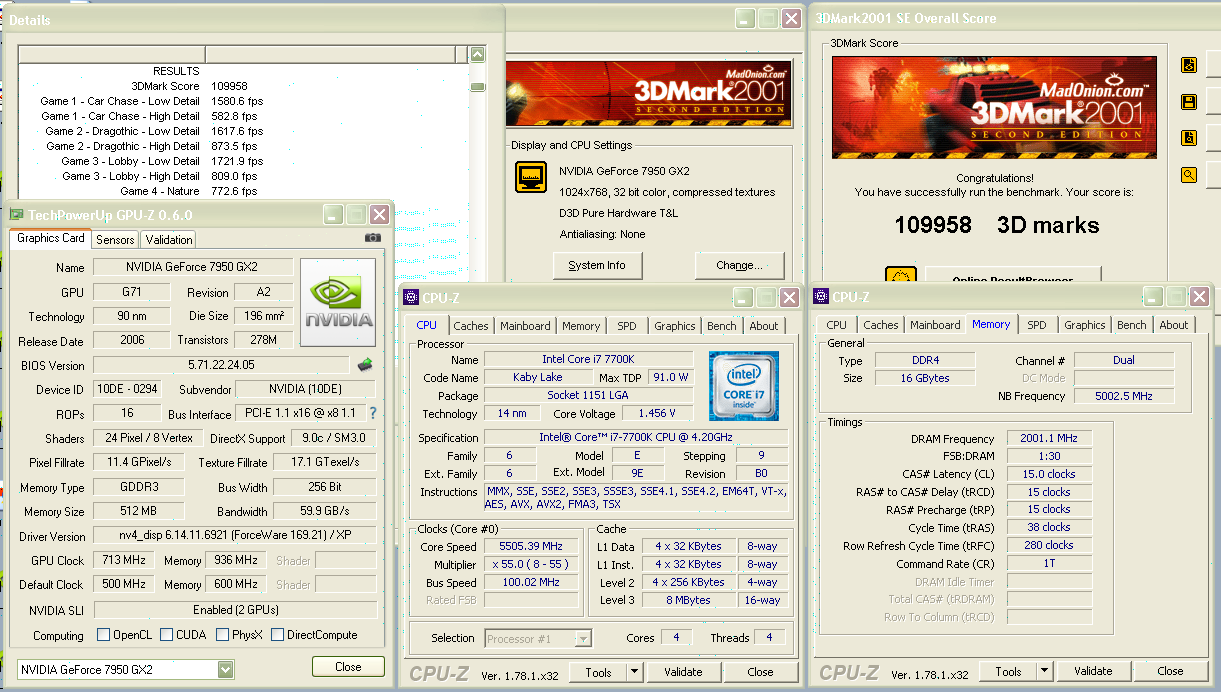Click the BIOS Version field 5.71.22.24.05
This screenshot has width=1221, height=692.
tap(222, 365)
